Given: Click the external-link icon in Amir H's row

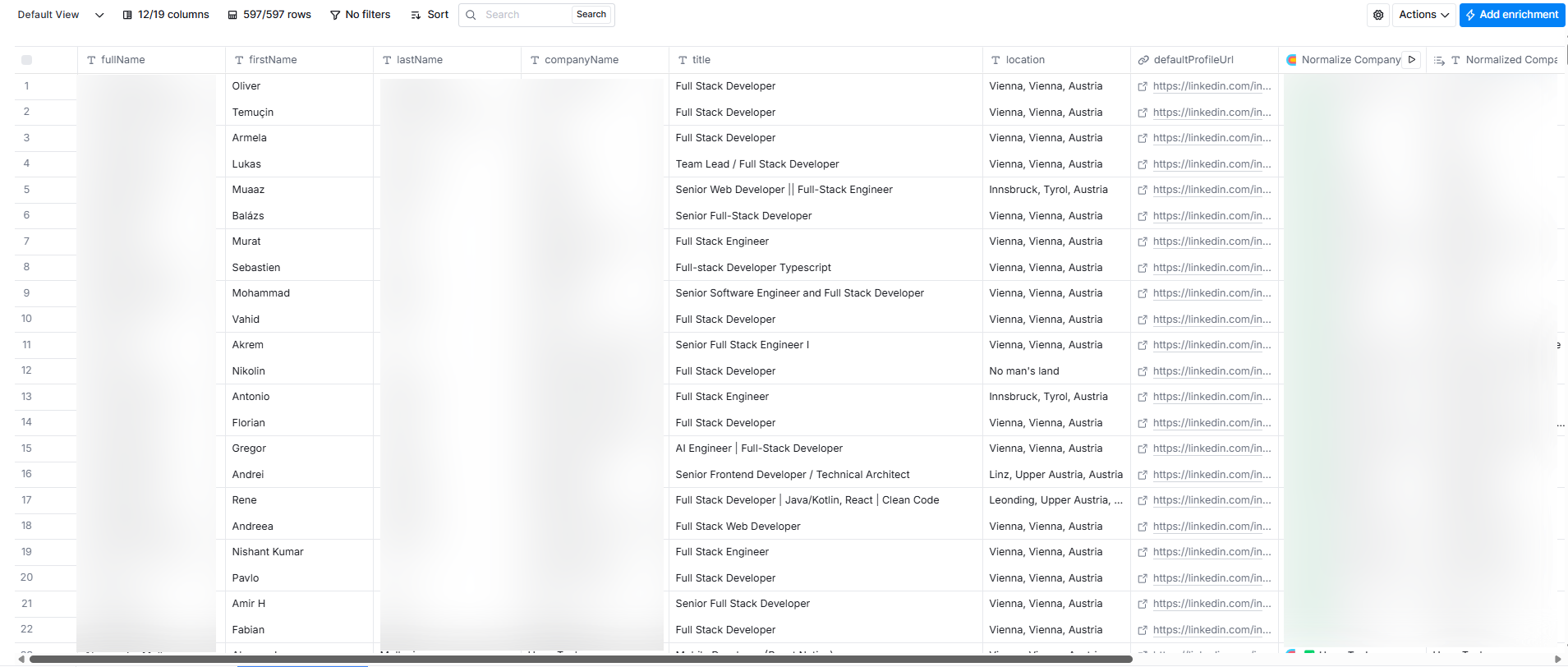Looking at the screenshot, I should 1143,604.
